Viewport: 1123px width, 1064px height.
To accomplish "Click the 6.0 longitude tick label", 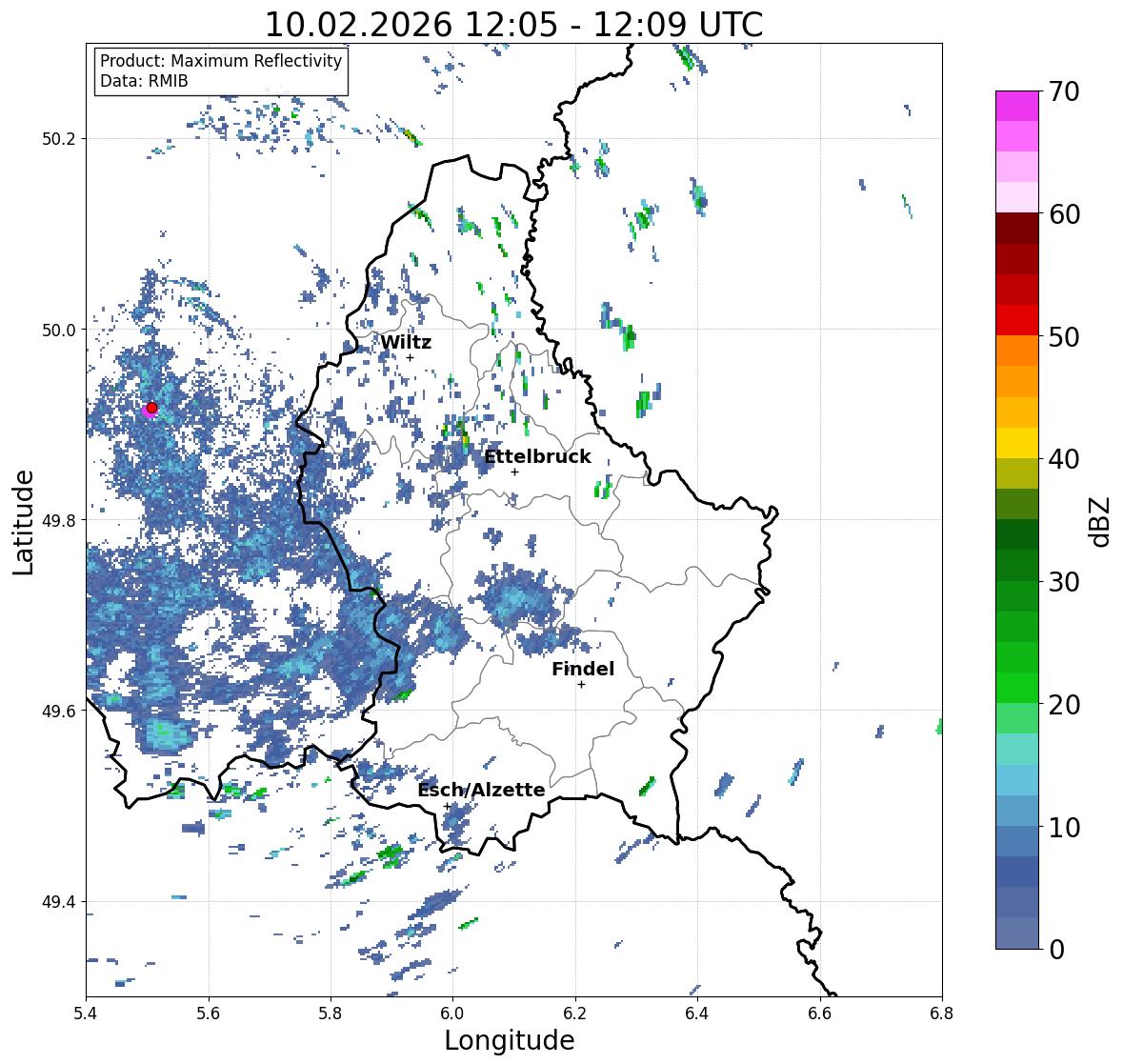I will click(452, 1014).
